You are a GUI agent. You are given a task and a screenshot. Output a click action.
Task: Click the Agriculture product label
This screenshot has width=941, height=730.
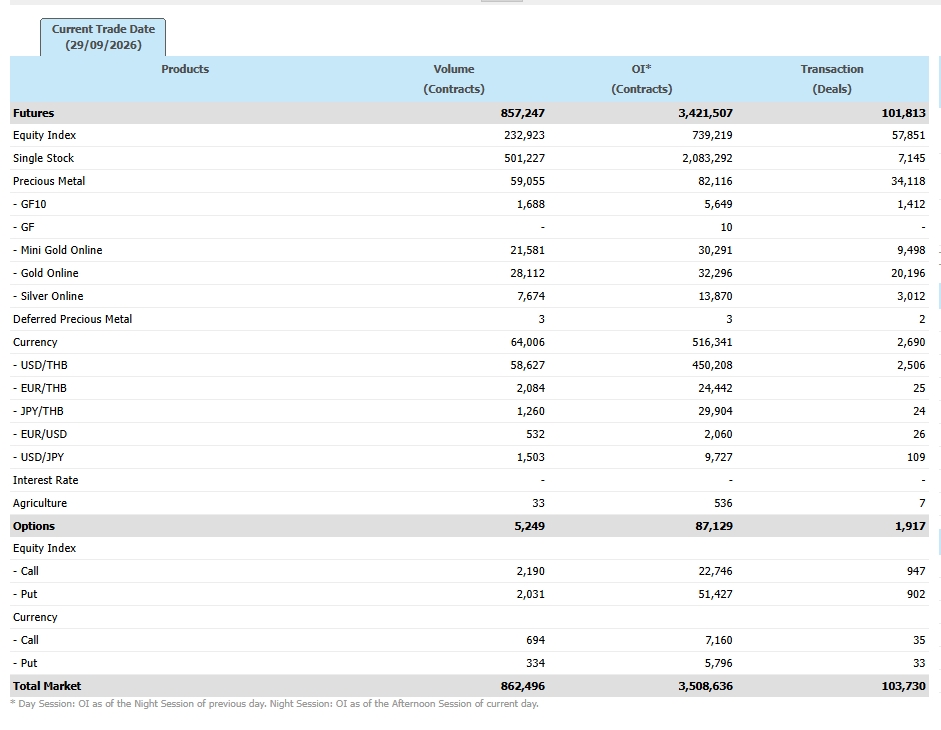[x=40, y=503]
